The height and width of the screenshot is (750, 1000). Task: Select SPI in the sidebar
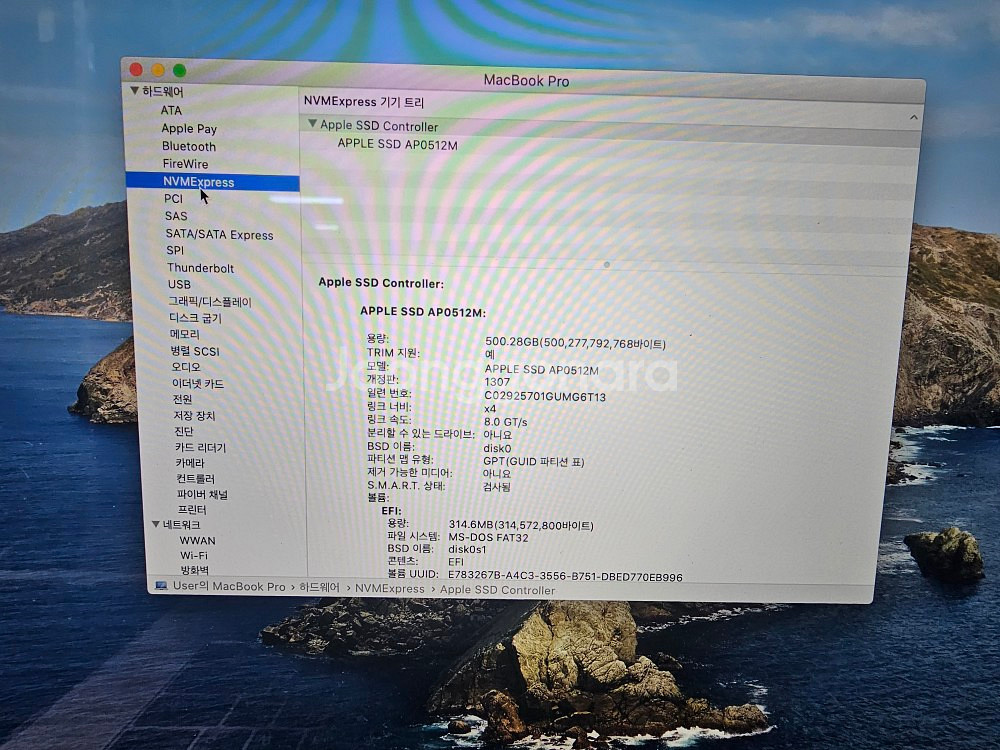coord(175,251)
